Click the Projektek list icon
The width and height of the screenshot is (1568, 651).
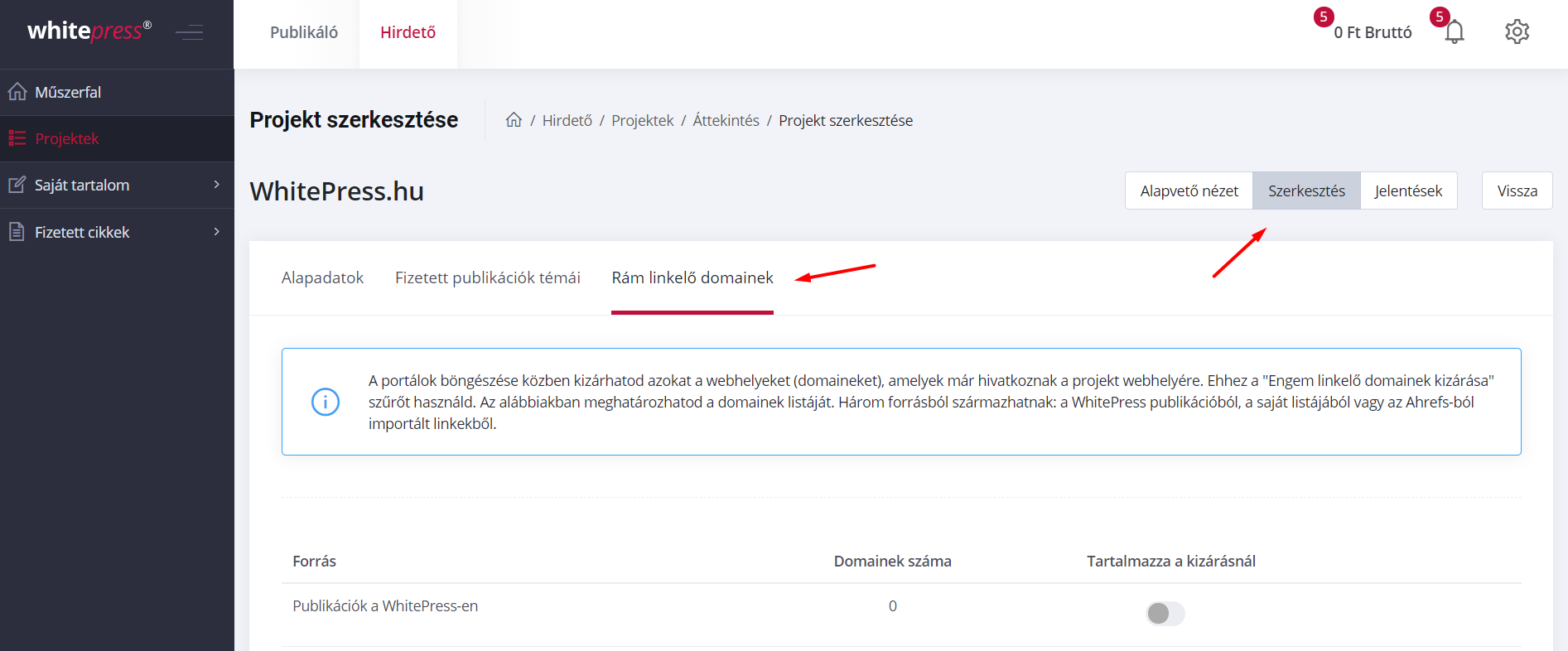tap(17, 138)
